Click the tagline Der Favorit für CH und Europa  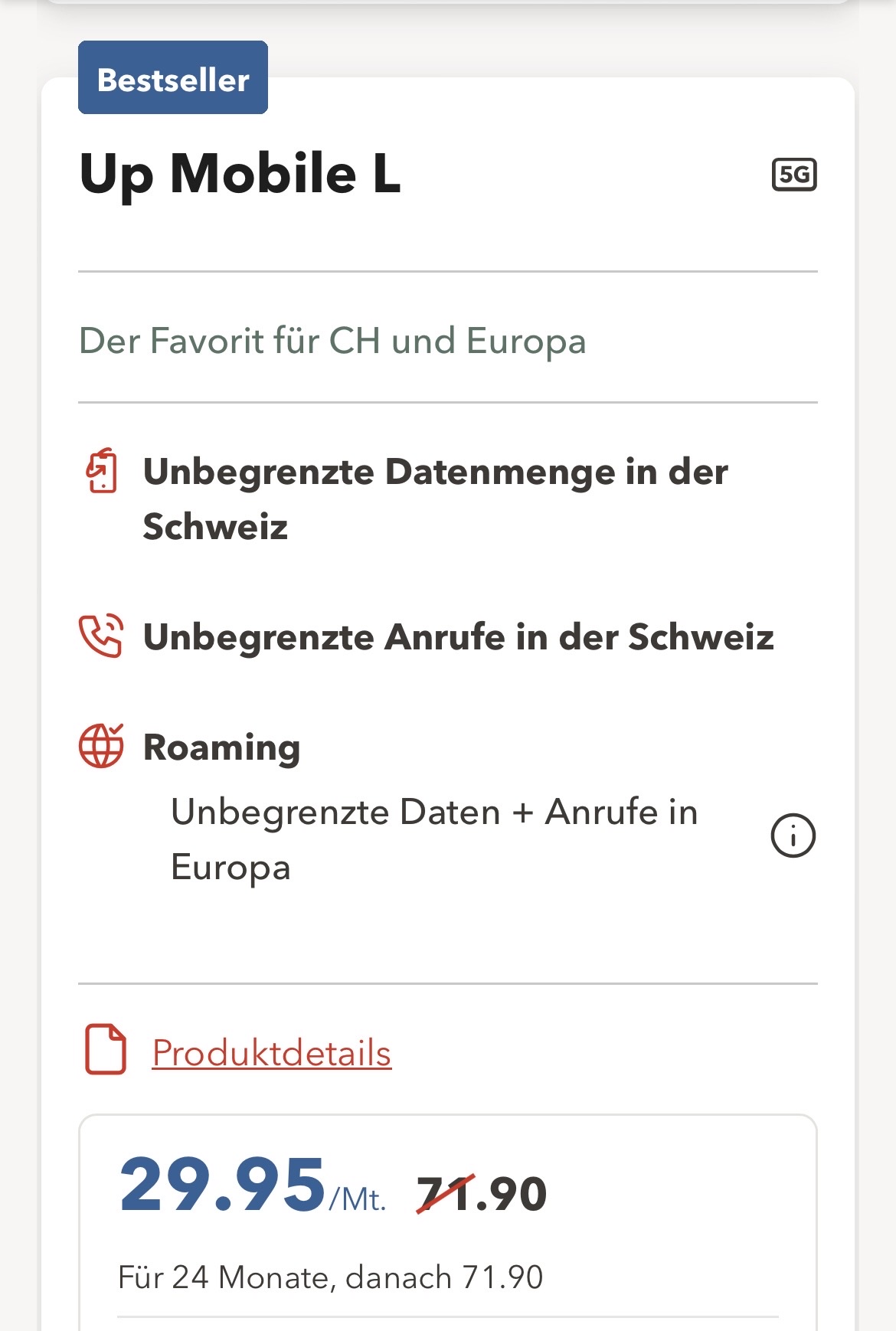332,341
